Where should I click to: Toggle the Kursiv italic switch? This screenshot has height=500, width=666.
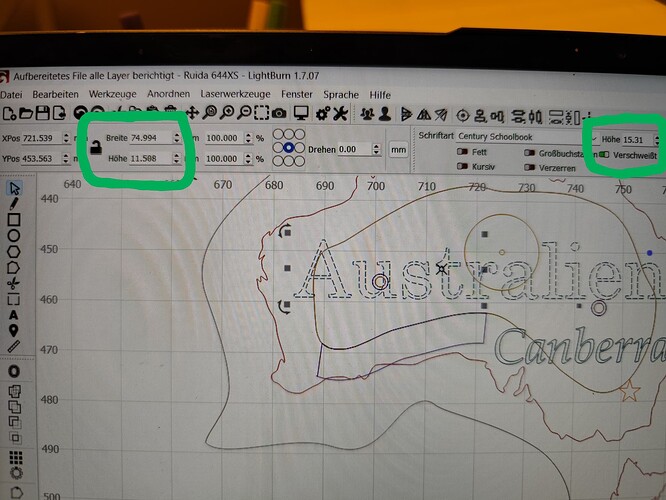pos(462,167)
